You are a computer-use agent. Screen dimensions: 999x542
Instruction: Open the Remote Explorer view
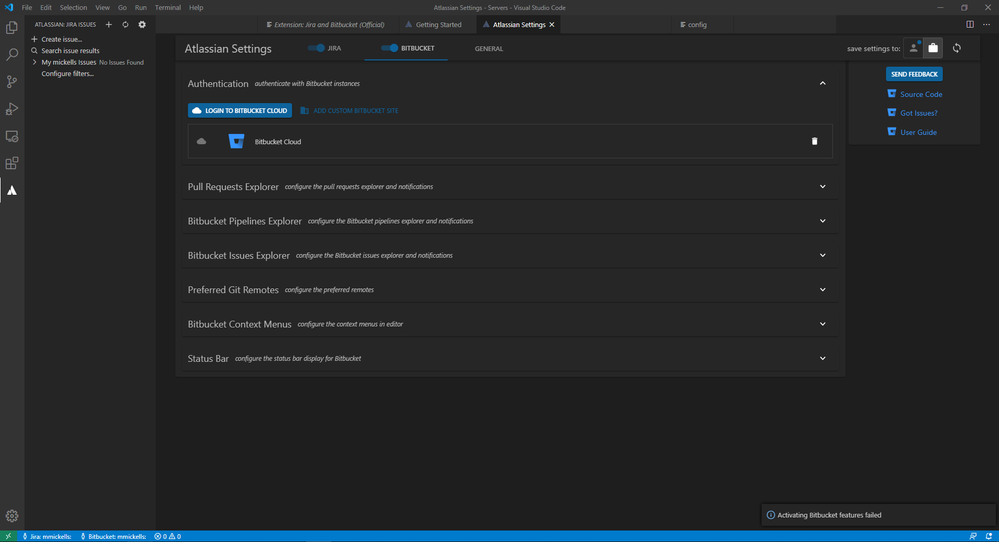click(x=11, y=136)
